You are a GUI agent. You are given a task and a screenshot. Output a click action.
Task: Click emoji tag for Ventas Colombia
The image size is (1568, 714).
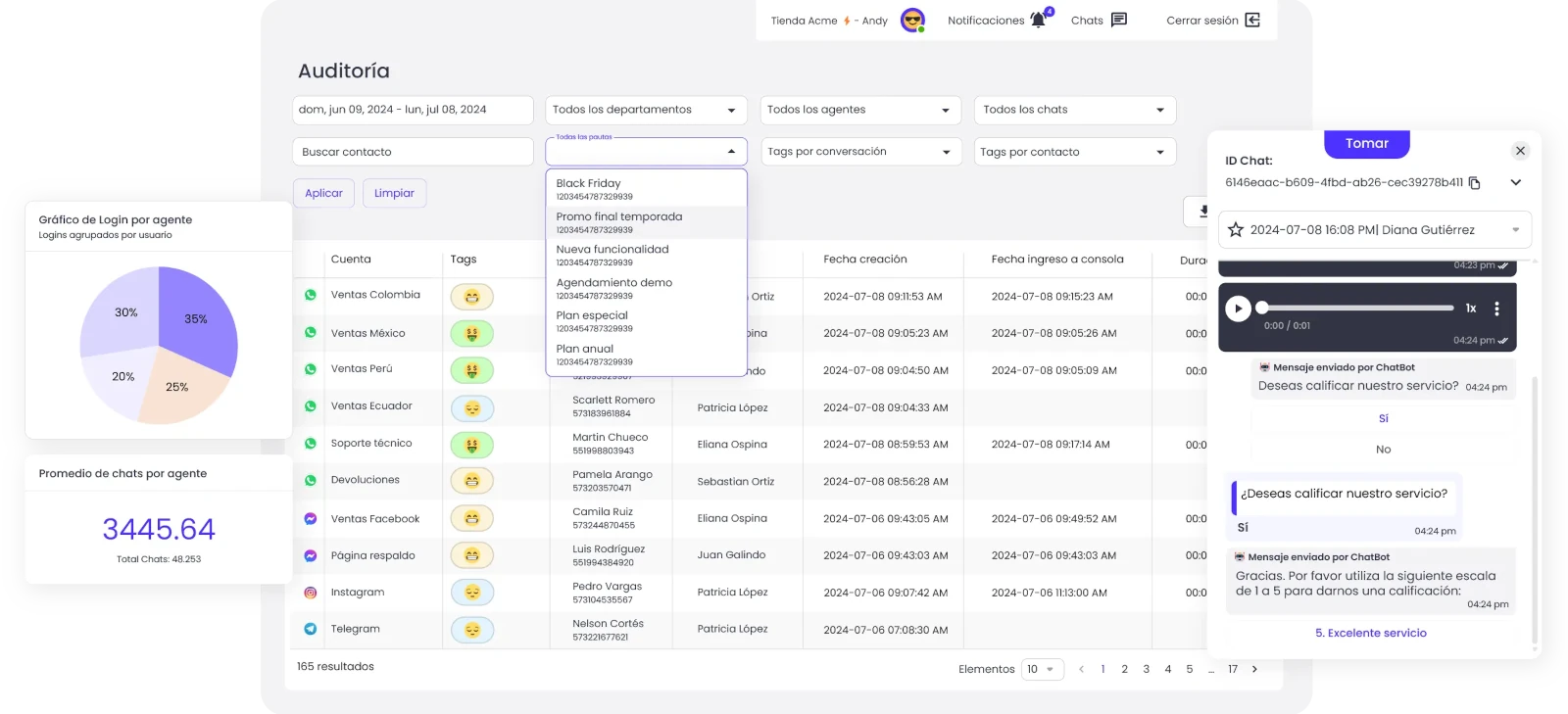(472, 297)
